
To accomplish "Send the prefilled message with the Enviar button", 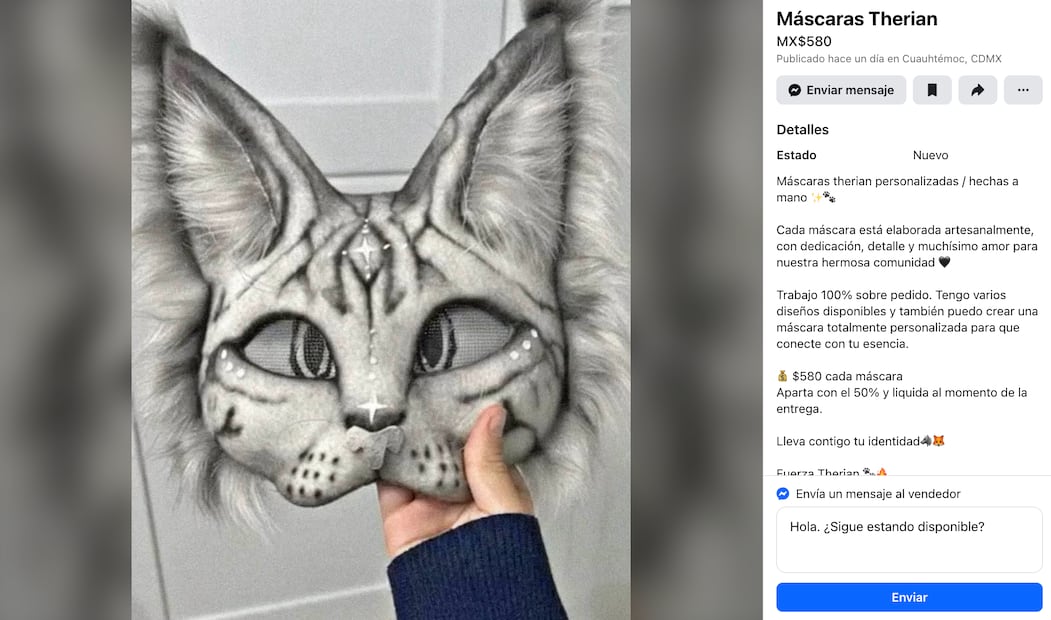I will pos(908,597).
